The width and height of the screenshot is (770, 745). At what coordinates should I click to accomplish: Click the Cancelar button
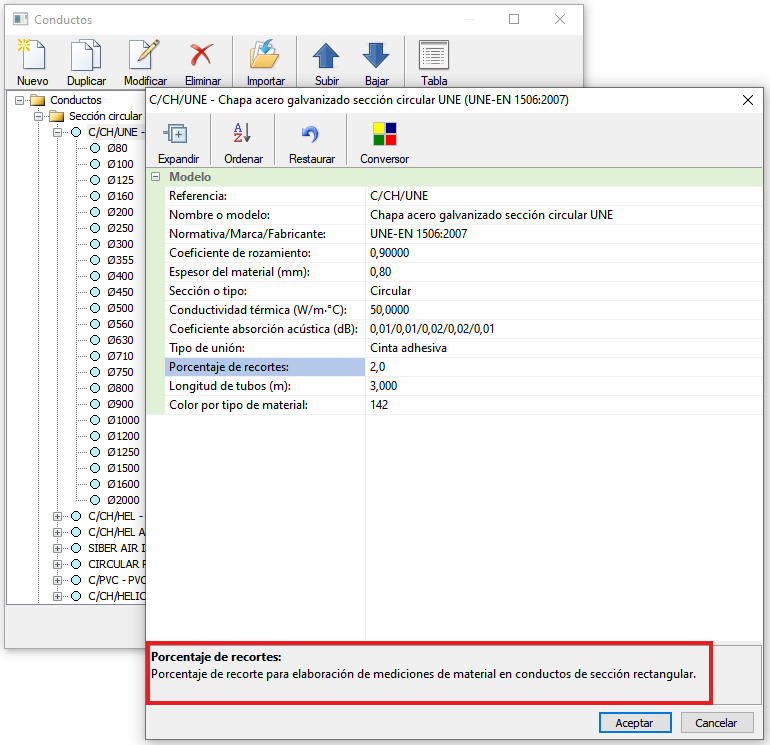716,723
